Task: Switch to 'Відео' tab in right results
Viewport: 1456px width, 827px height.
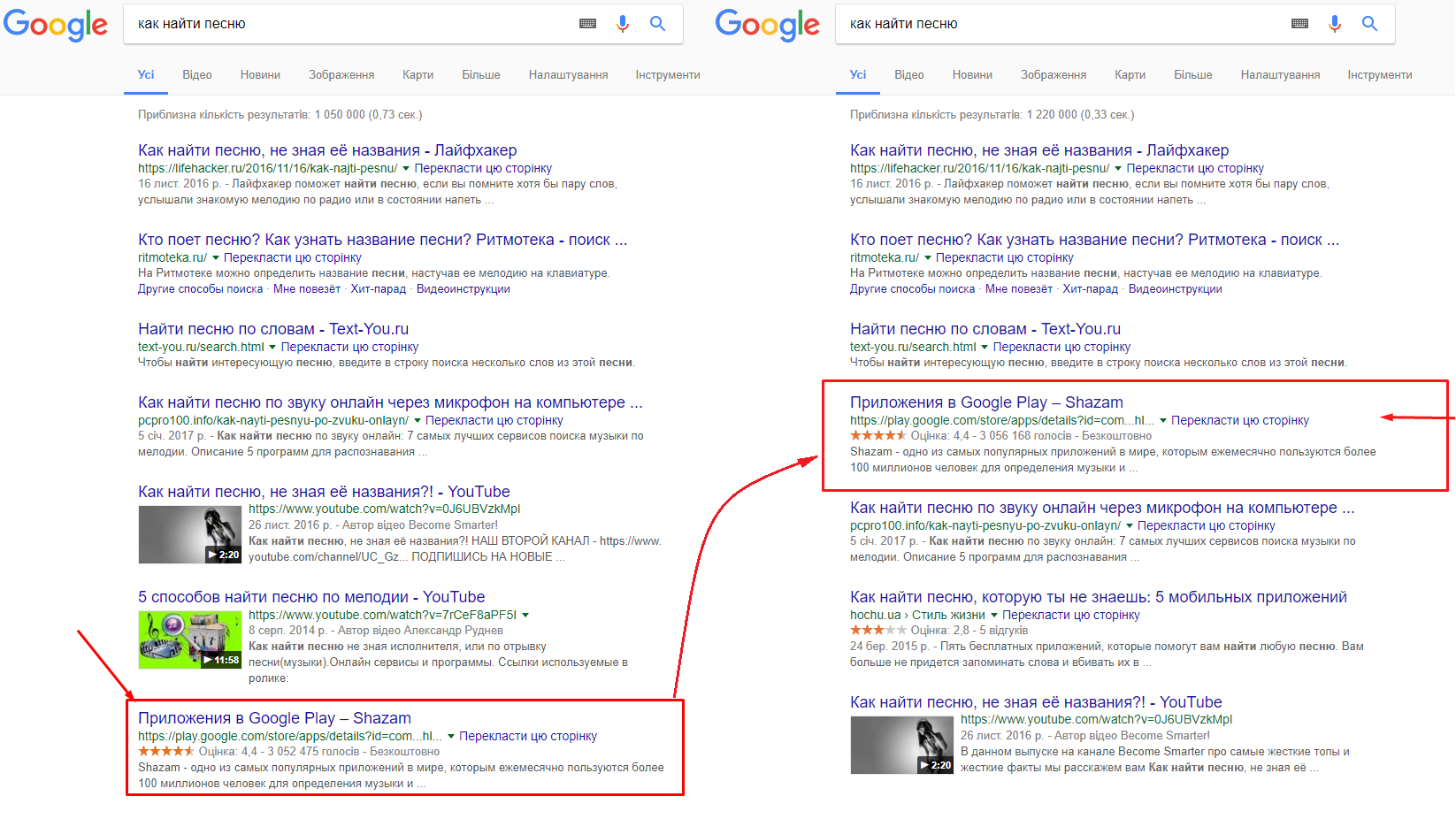Action: 909,75
